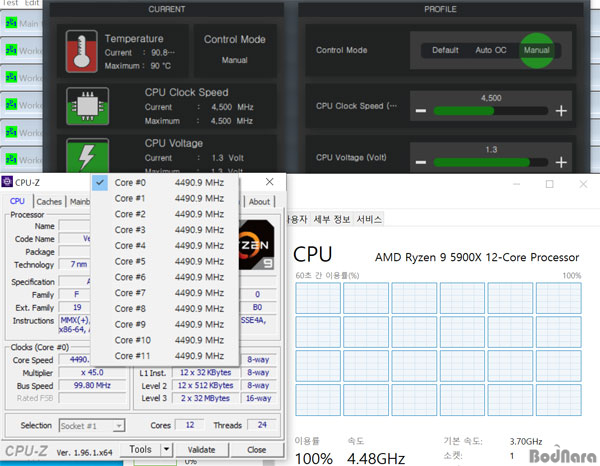Select Default control mode
The height and width of the screenshot is (466, 600).
tap(445, 50)
